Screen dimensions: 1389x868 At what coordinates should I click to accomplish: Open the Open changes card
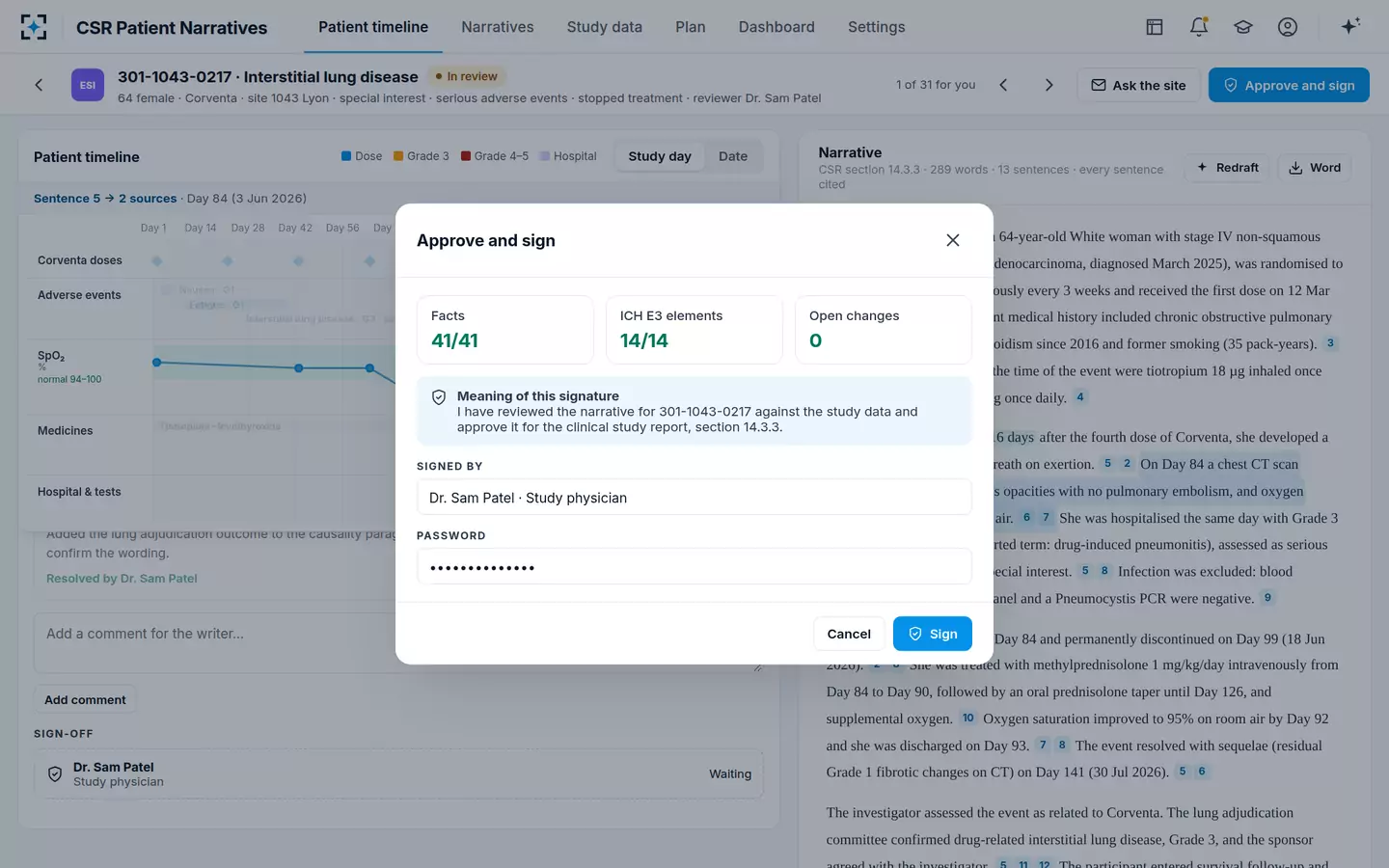point(884,330)
